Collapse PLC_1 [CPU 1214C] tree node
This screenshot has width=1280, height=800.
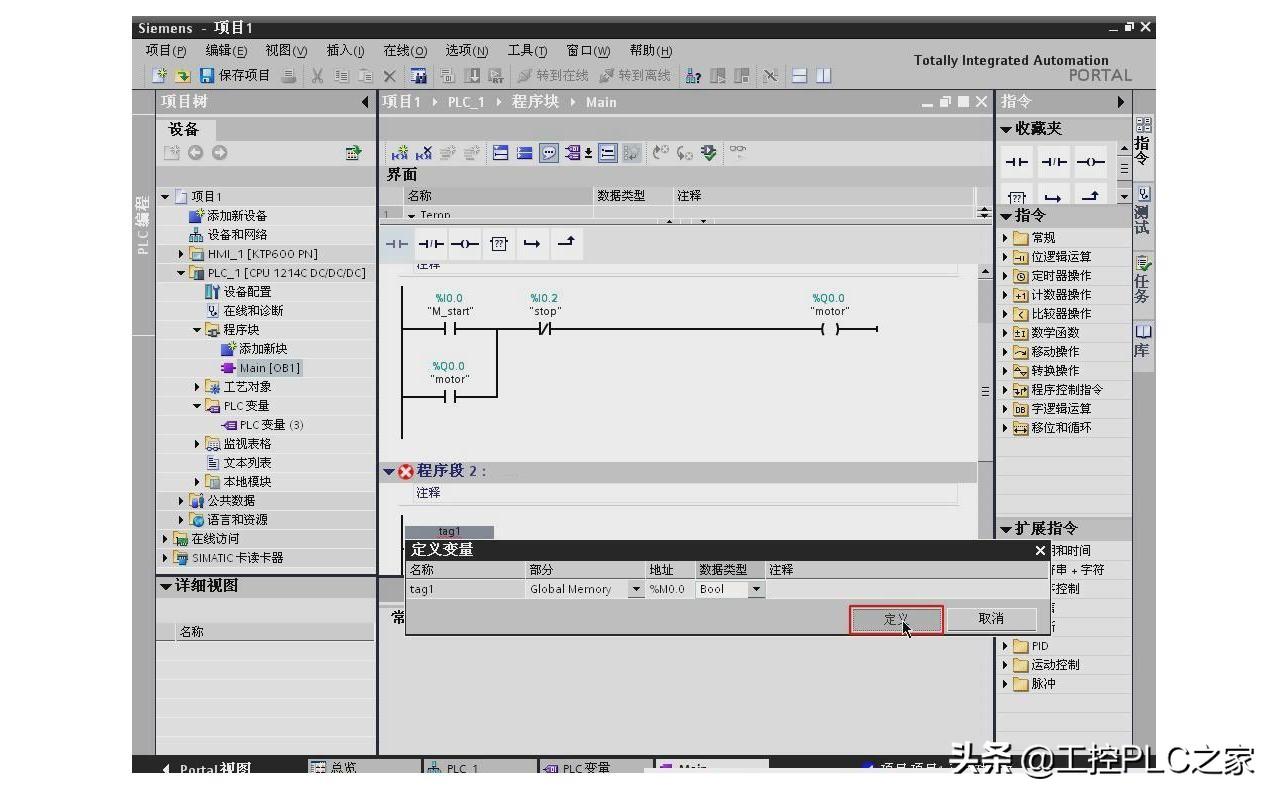181,273
